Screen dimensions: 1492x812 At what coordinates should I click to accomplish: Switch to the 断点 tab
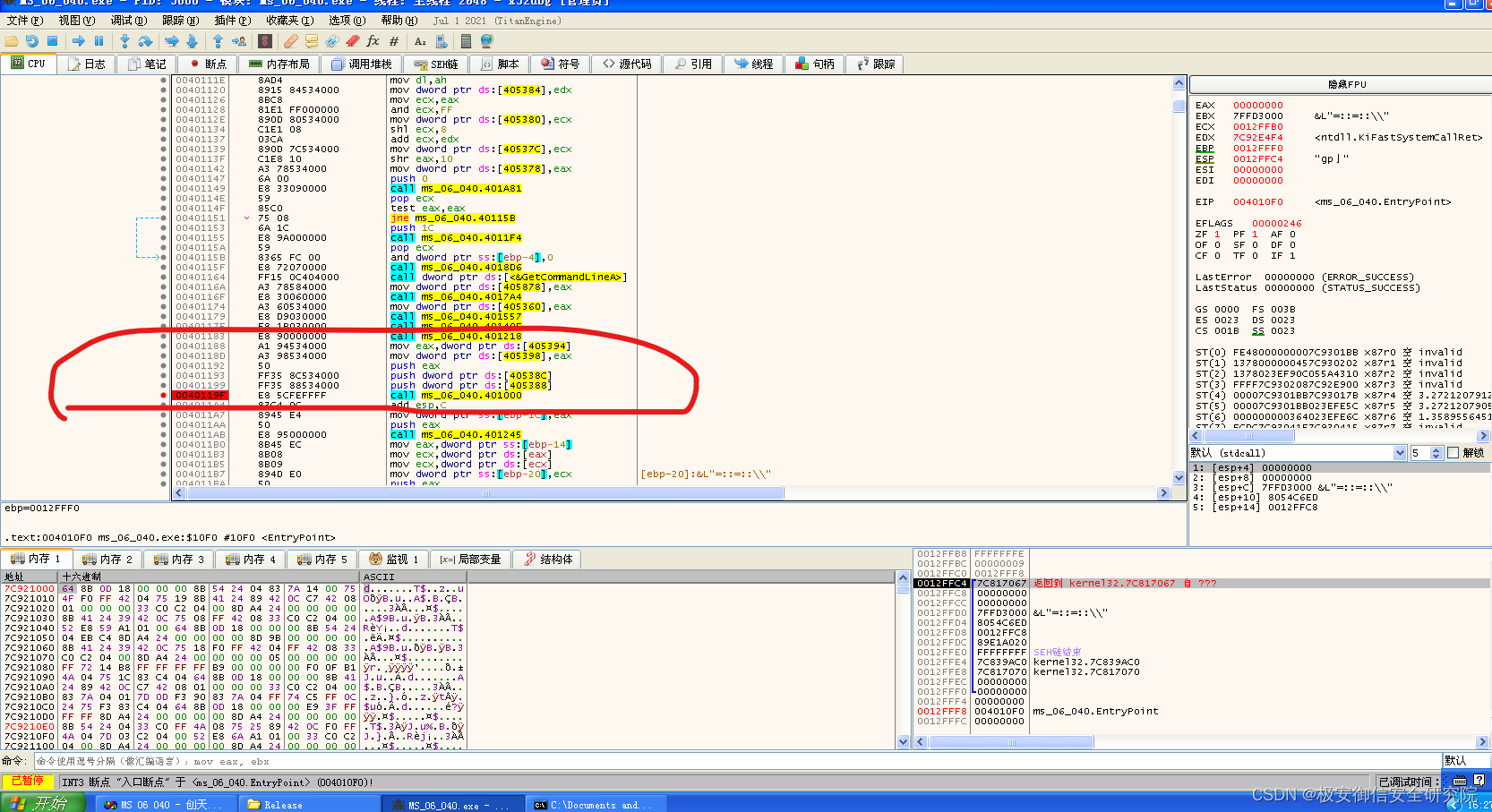207,64
